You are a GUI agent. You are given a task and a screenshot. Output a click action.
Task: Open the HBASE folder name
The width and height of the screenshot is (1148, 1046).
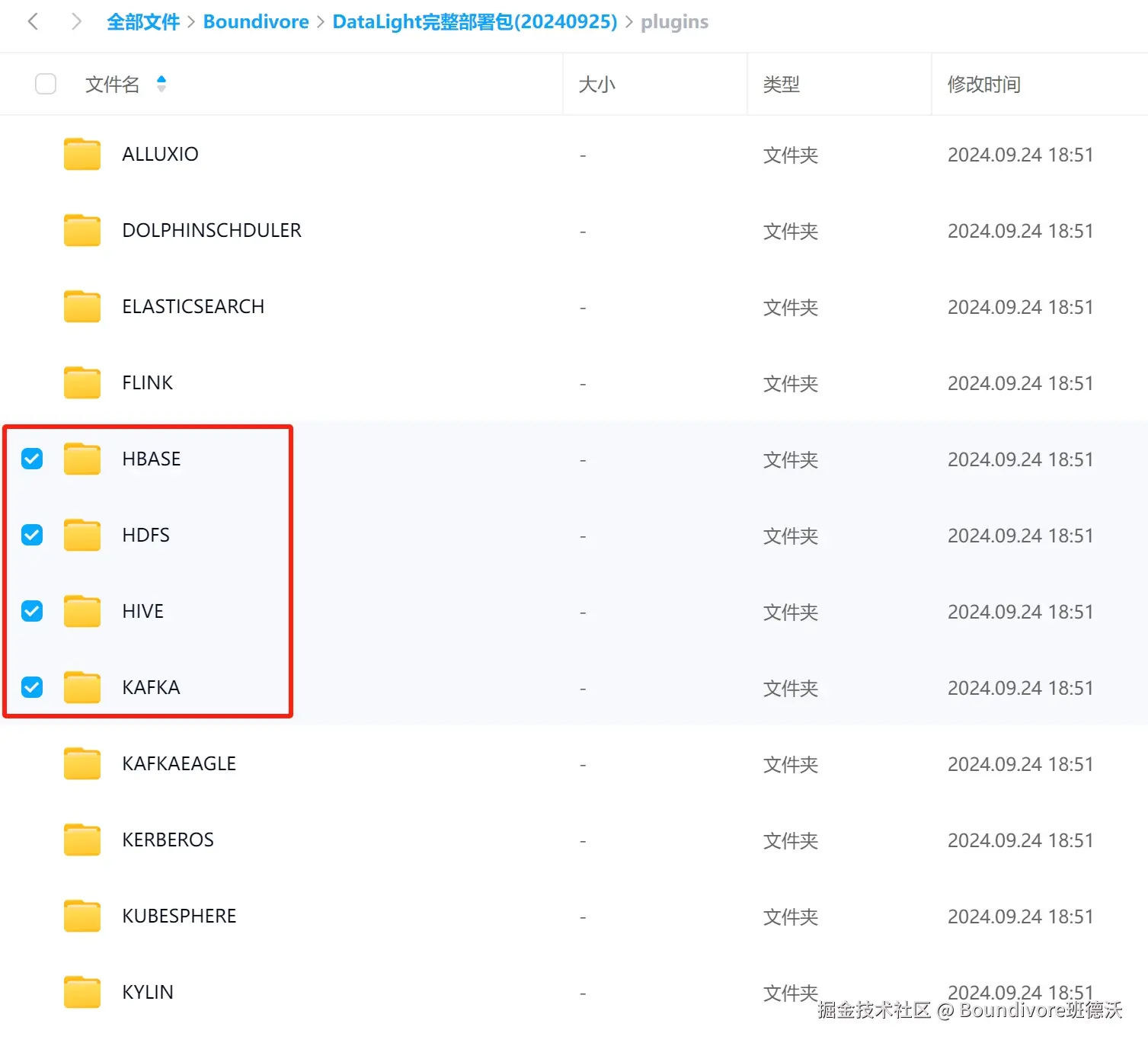pos(152,459)
